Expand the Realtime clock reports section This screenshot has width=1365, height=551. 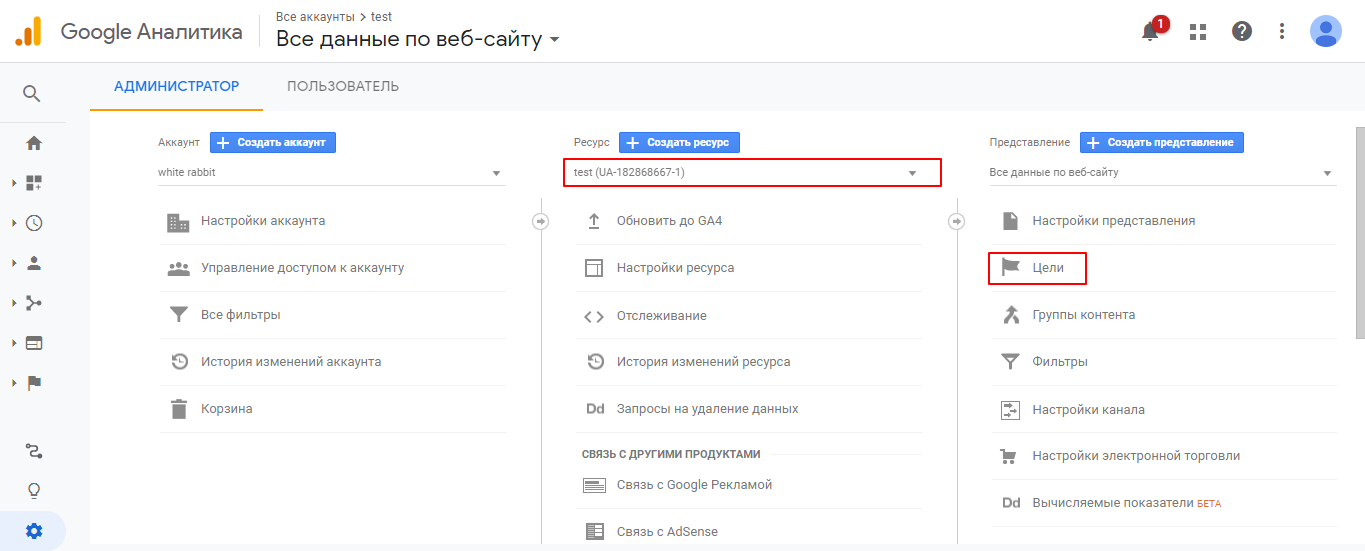34,223
